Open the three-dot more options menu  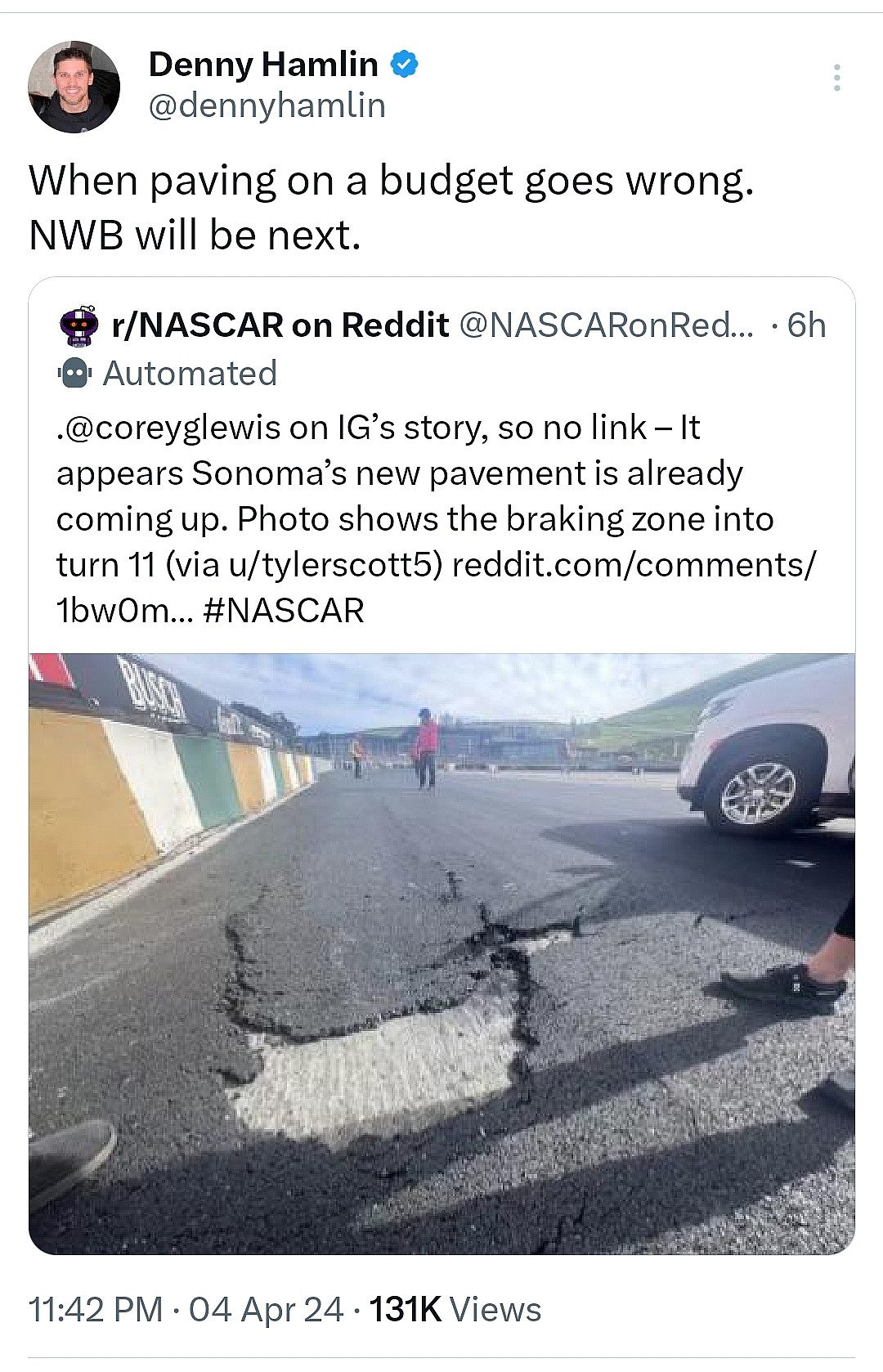pyautogui.click(x=836, y=78)
